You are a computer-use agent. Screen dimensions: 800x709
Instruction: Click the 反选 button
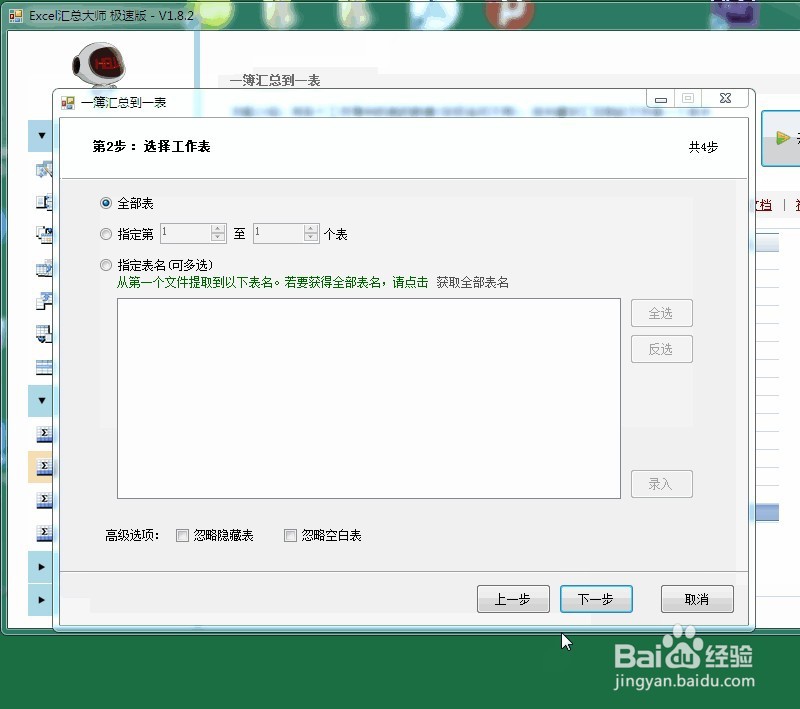click(662, 349)
